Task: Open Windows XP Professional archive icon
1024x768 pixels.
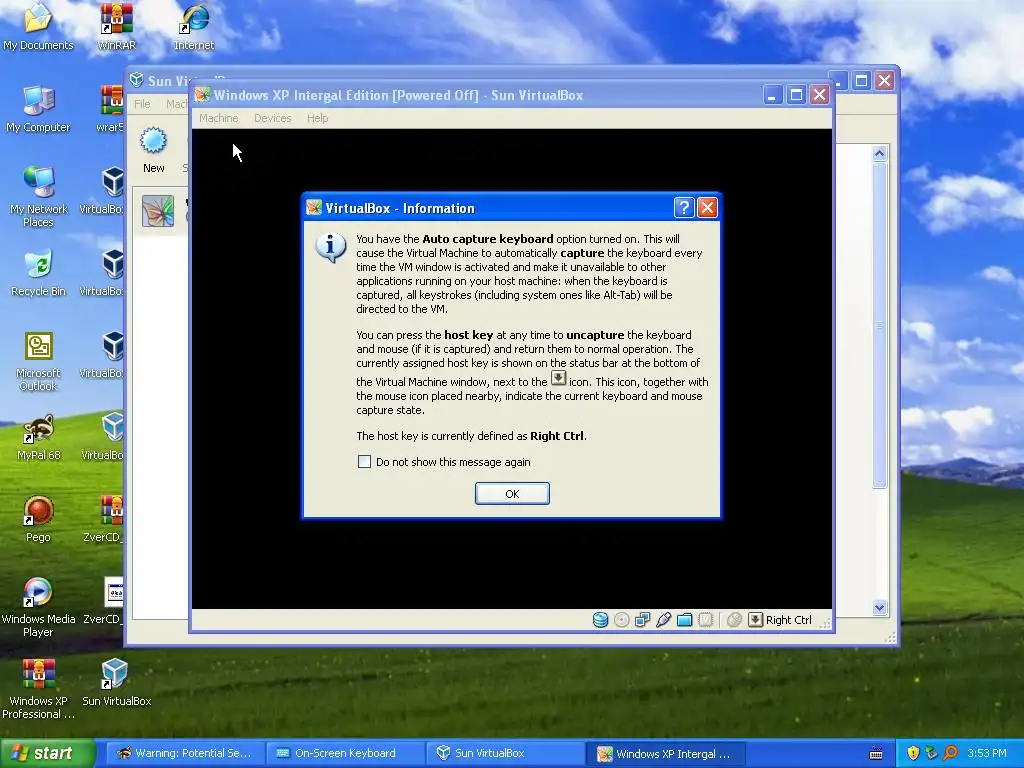Action: pyautogui.click(x=38, y=689)
